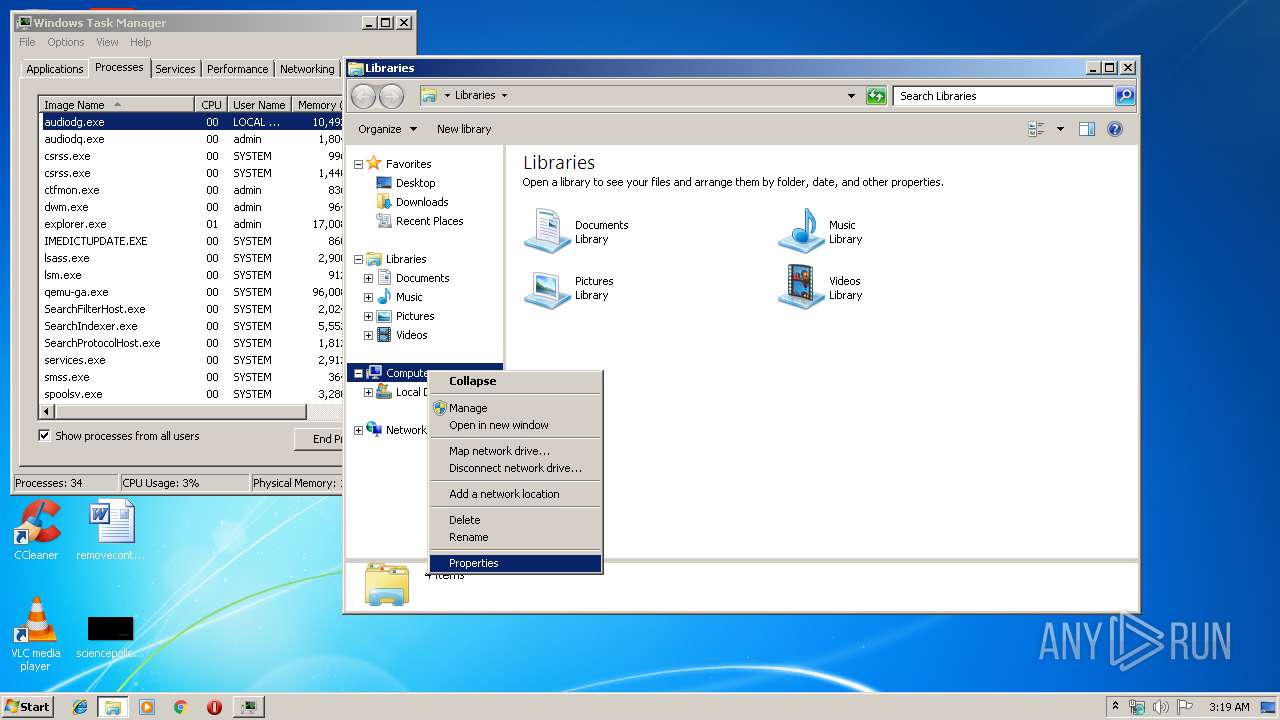Open the address bar history dropdown

click(851, 96)
